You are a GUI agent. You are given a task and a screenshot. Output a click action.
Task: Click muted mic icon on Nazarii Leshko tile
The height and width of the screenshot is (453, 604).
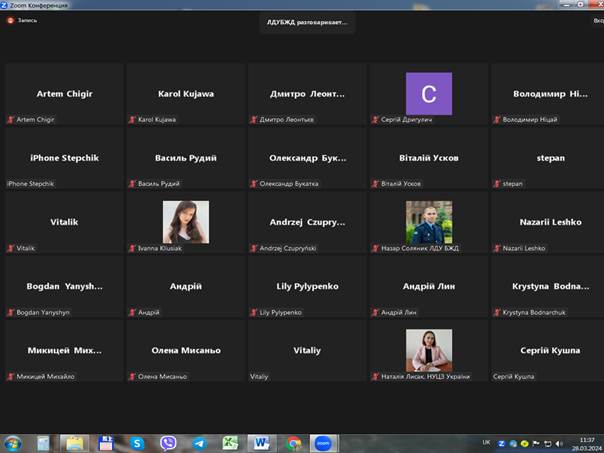496,248
